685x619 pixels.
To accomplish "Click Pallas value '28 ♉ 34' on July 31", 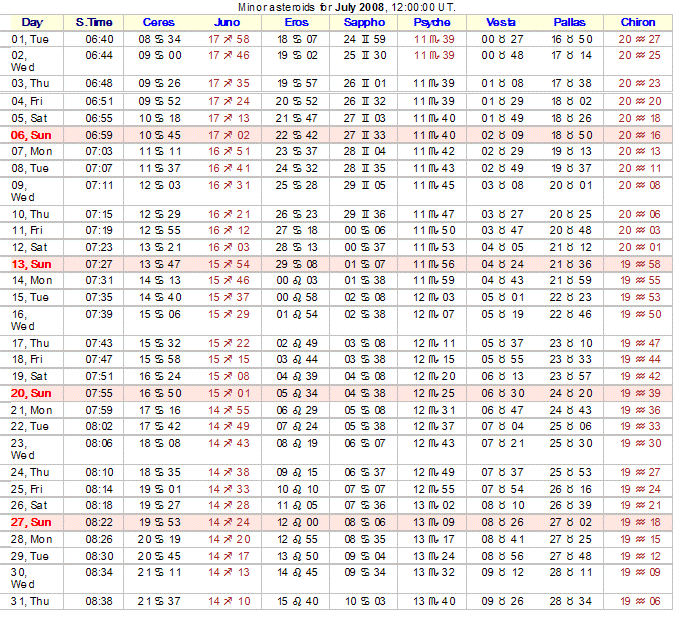I will tap(571, 601).
